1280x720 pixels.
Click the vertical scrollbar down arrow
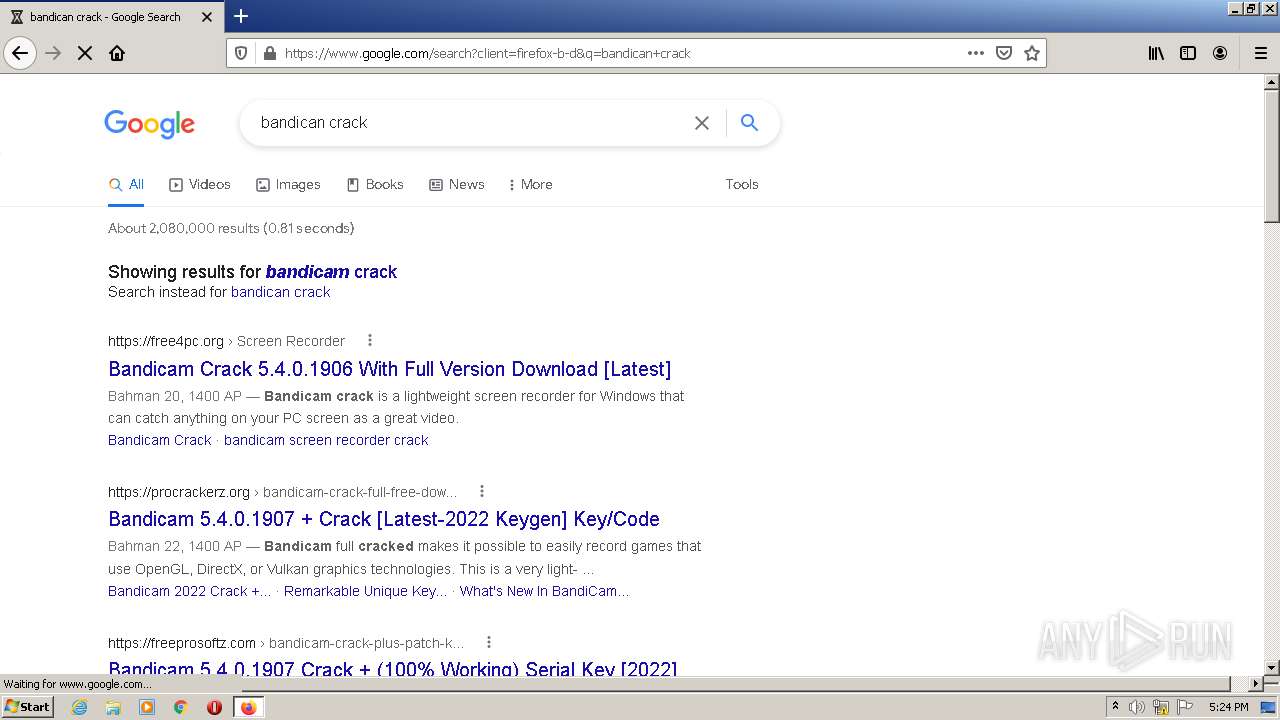tap(1272, 667)
